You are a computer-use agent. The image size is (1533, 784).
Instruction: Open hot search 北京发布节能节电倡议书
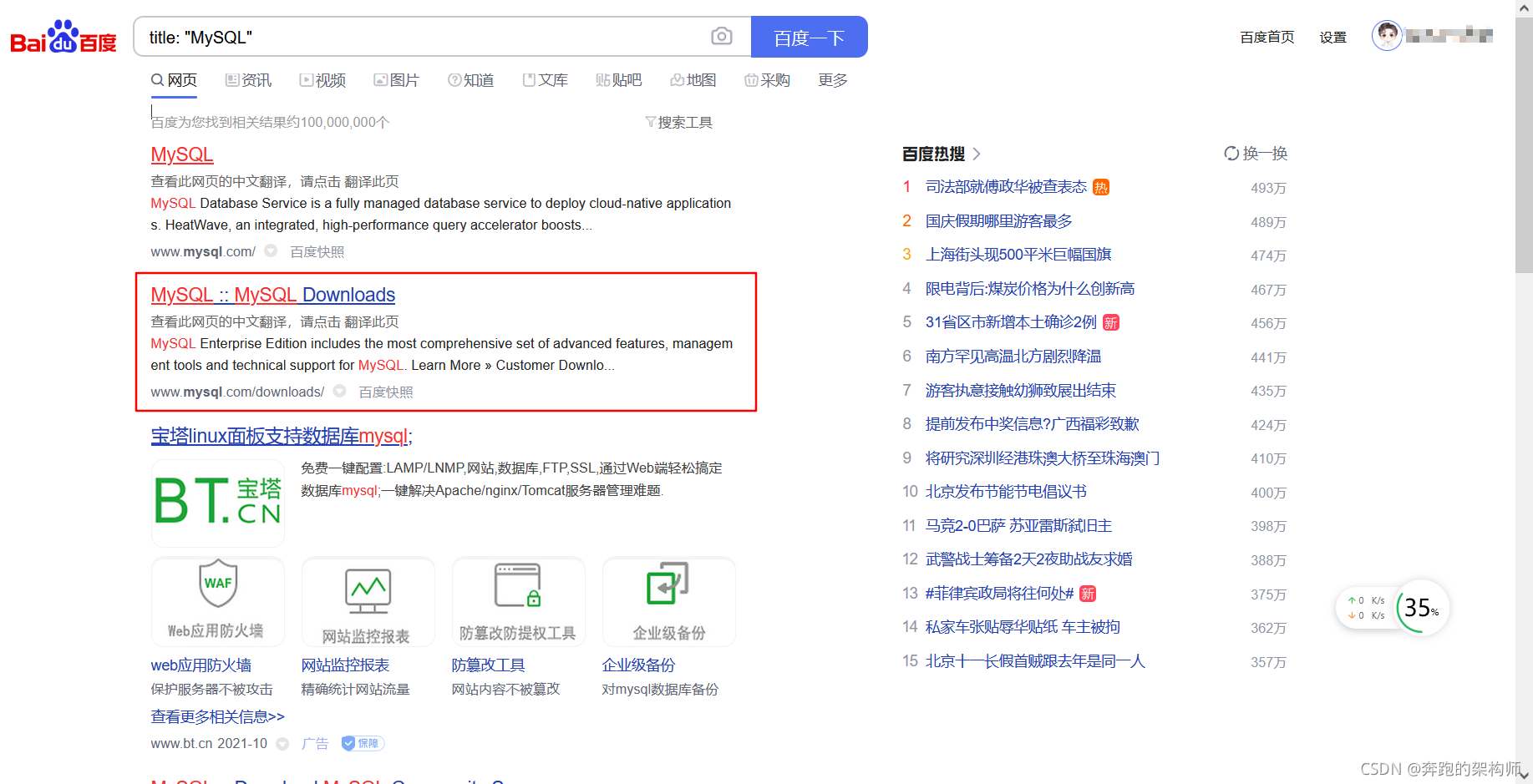(1006, 492)
